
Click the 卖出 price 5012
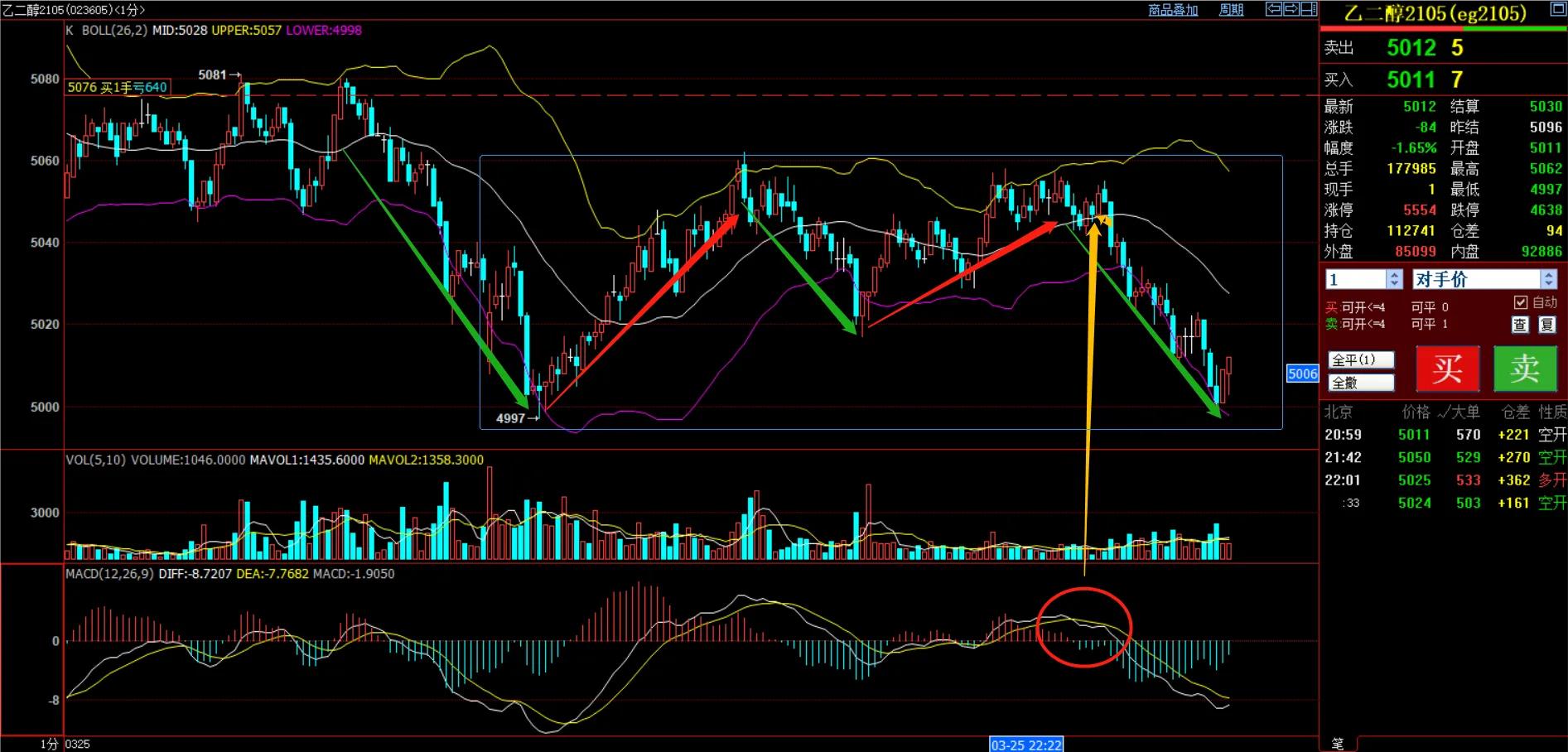[1411, 48]
